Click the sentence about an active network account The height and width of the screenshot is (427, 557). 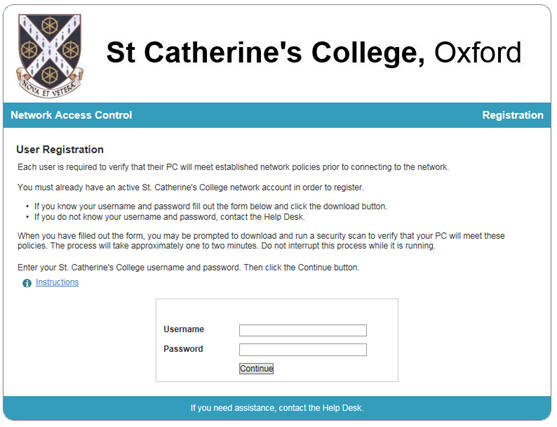tap(190, 187)
